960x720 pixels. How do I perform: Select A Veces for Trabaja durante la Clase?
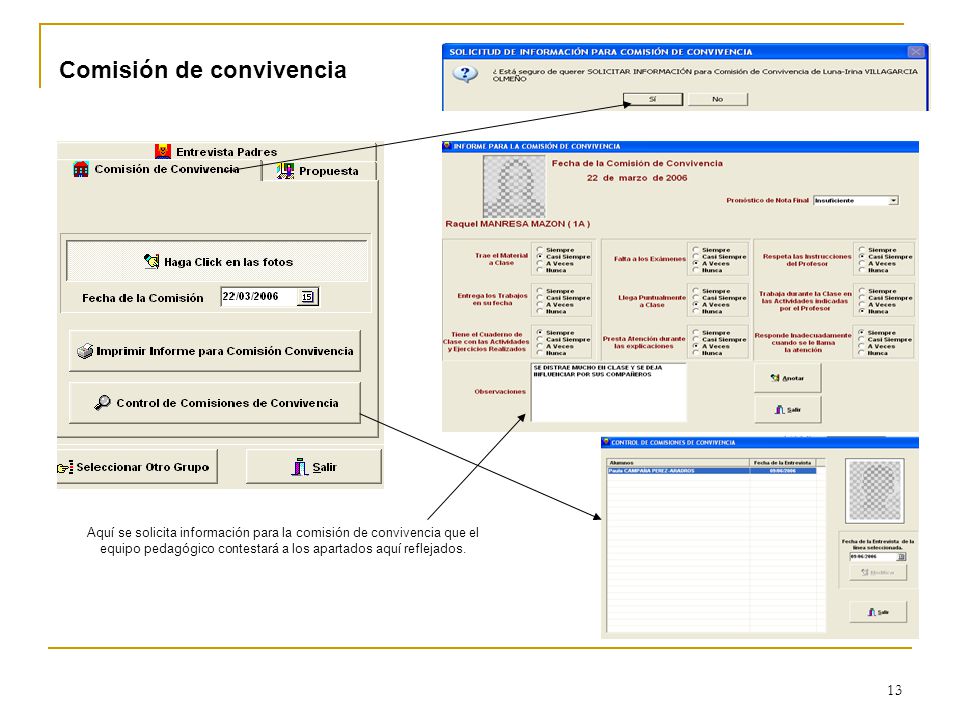(x=861, y=304)
